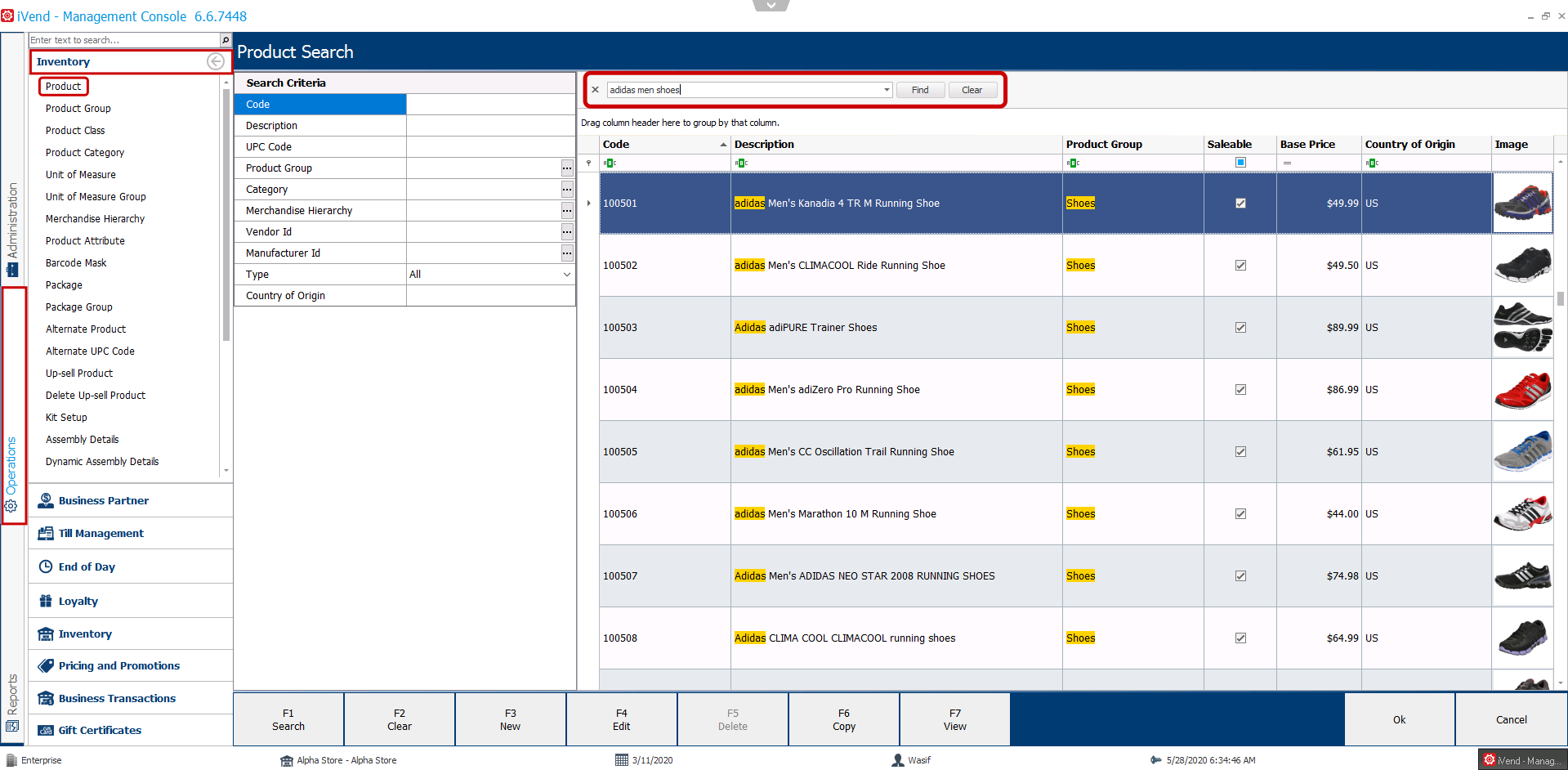
Task: Click the Code column filter icon
Action: point(610,163)
